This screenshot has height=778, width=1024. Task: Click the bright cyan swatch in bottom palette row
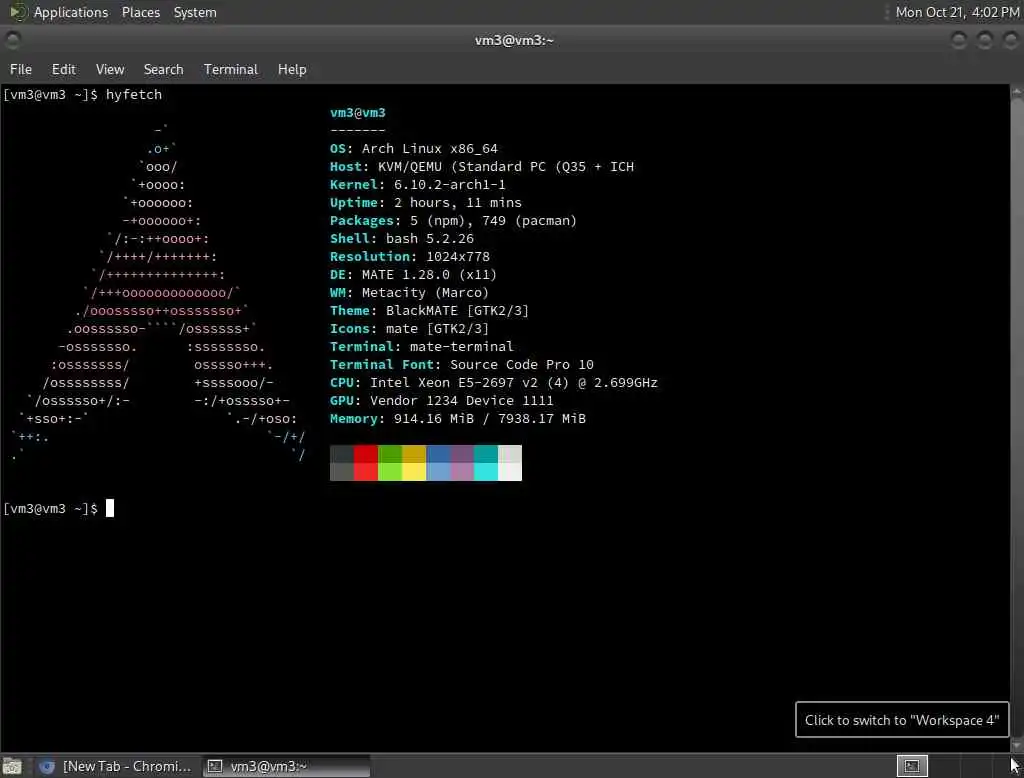click(x=486, y=472)
